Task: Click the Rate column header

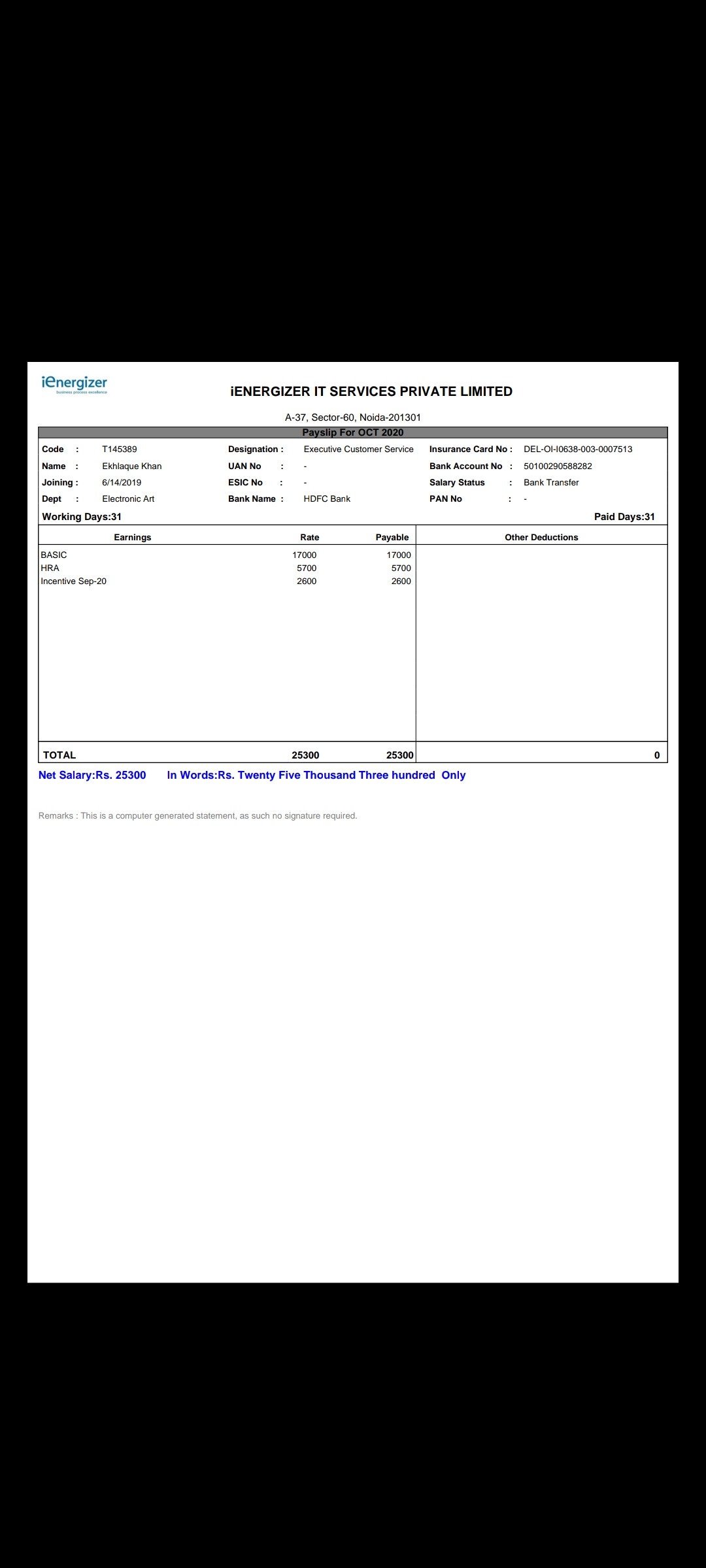Action: [310, 538]
